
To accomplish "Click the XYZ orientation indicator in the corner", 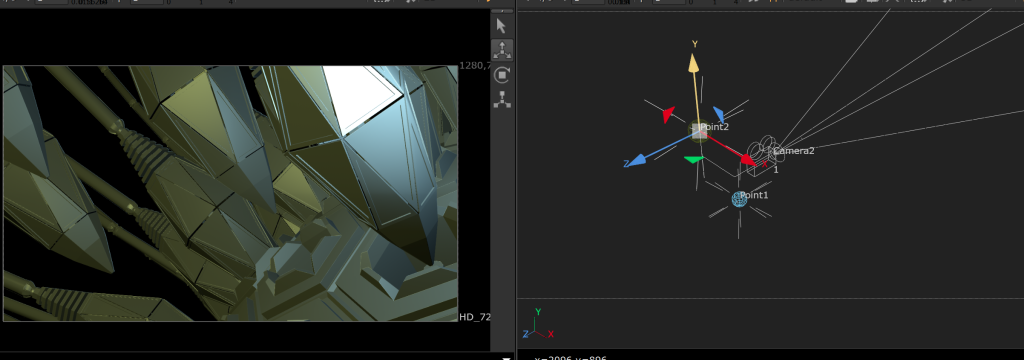I will click(x=537, y=324).
